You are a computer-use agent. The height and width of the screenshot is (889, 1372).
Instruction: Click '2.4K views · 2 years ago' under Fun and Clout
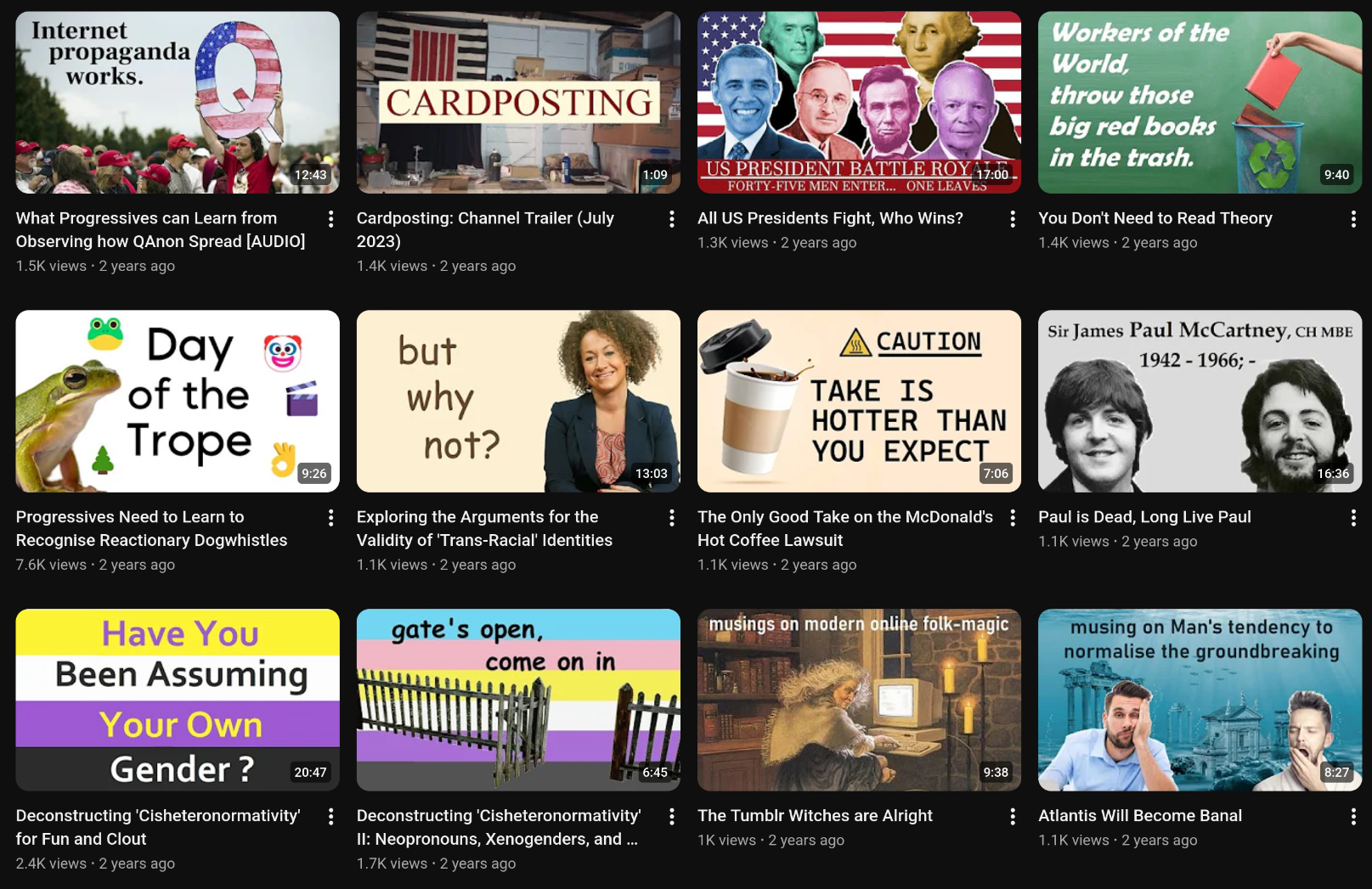(x=95, y=864)
